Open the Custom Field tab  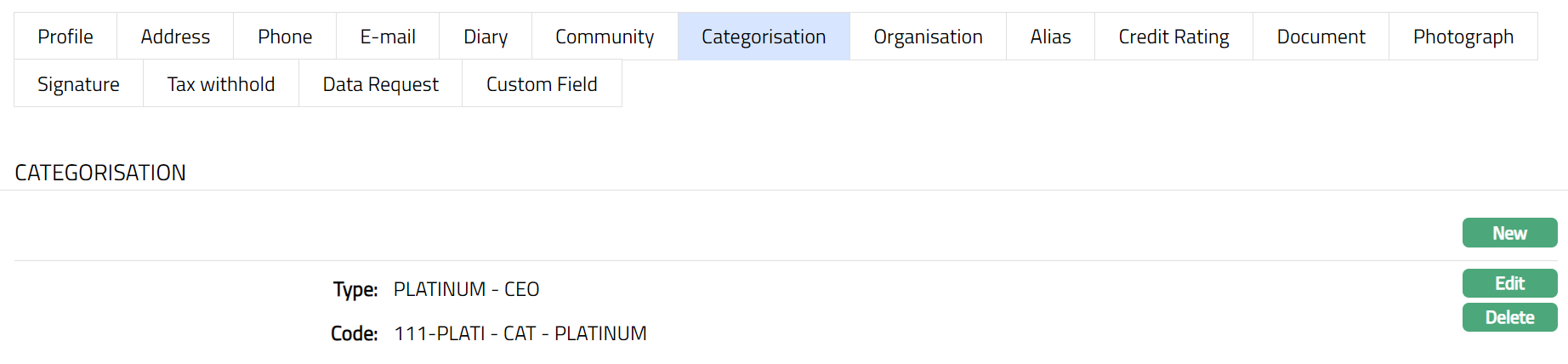pyautogui.click(x=542, y=84)
